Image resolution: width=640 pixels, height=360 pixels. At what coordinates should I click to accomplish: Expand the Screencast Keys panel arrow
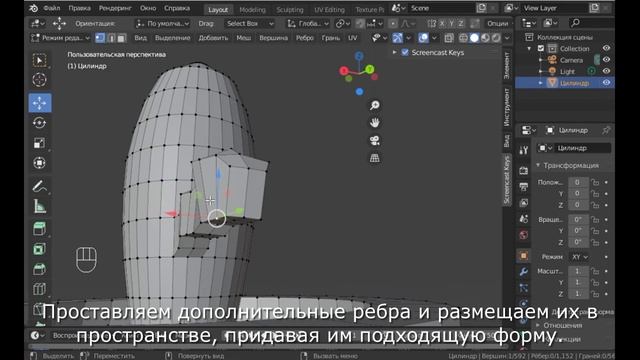(x=394, y=52)
